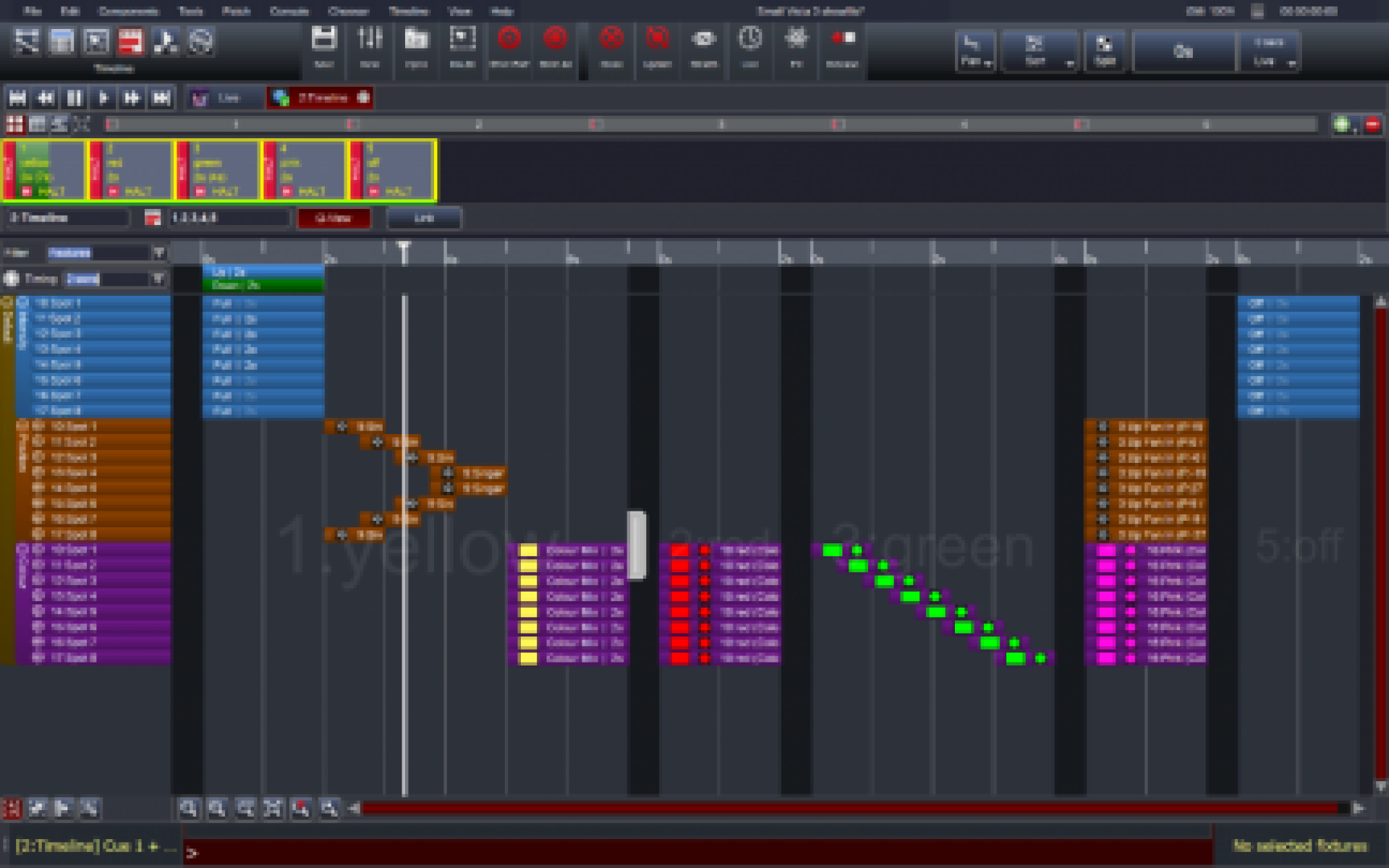Click the red colour swatch for Spot 1
Viewport: 1389px width, 868px height.
tap(680, 550)
